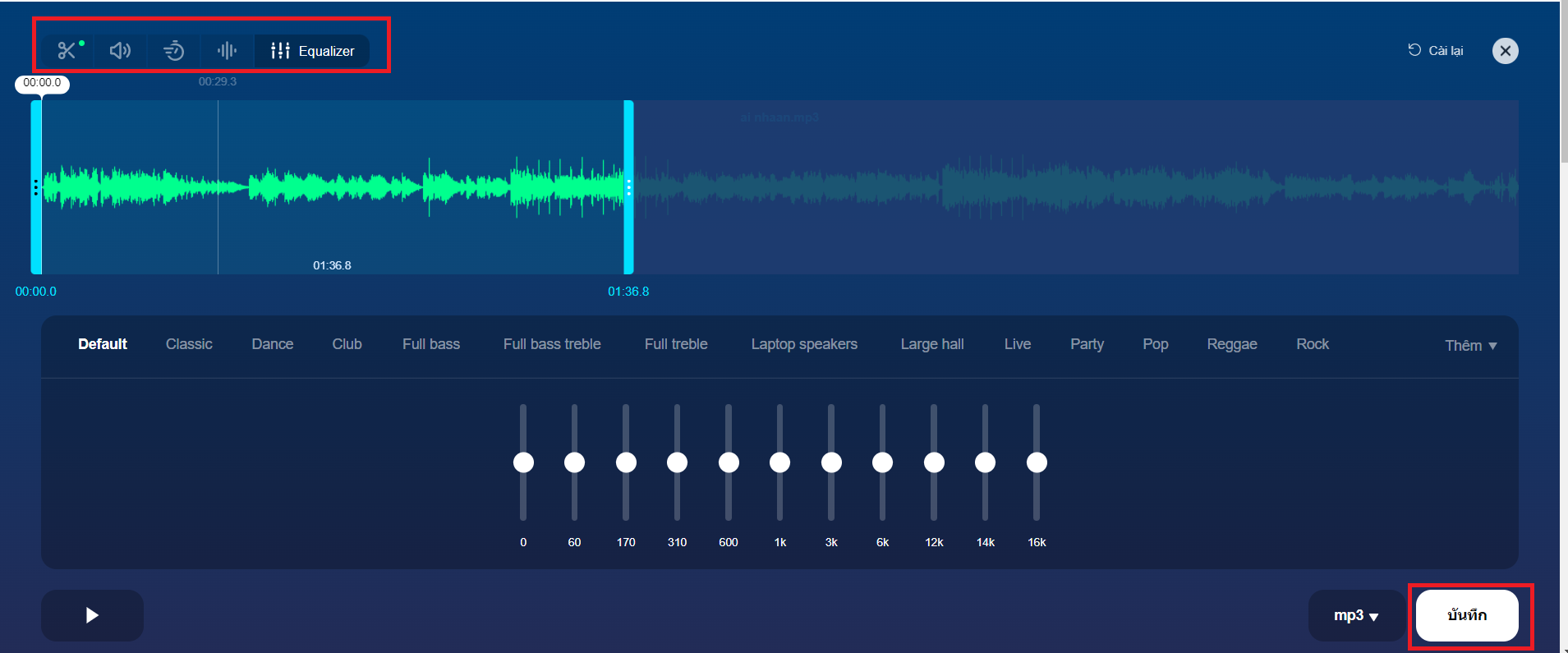This screenshot has width=1568, height=653.
Task: Select the Default equalizer preset
Action: point(103,344)
